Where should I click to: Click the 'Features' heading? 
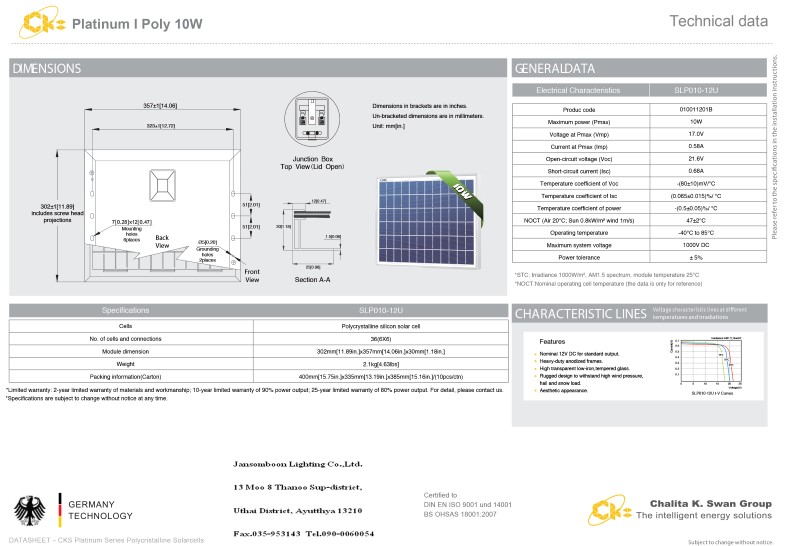tap(552, 342)
